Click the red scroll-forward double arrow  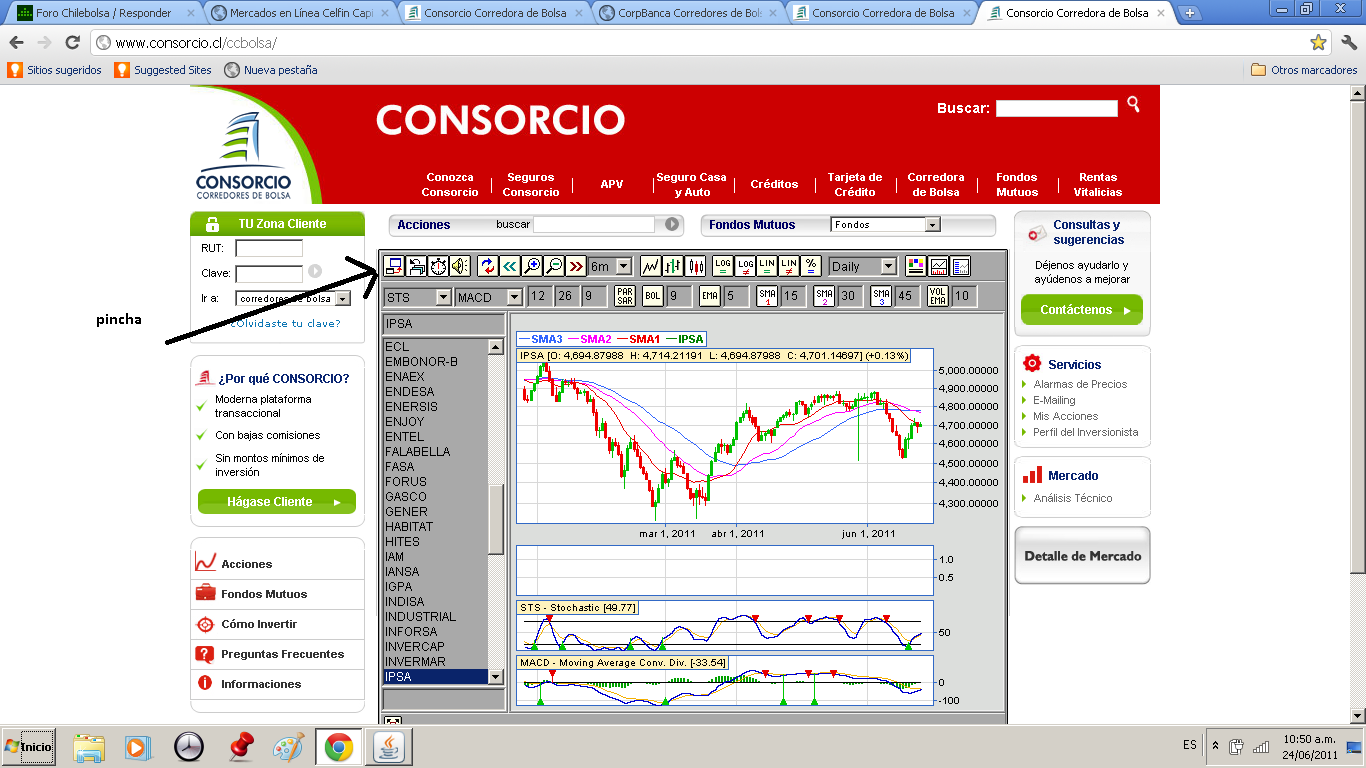coord(576,266)
